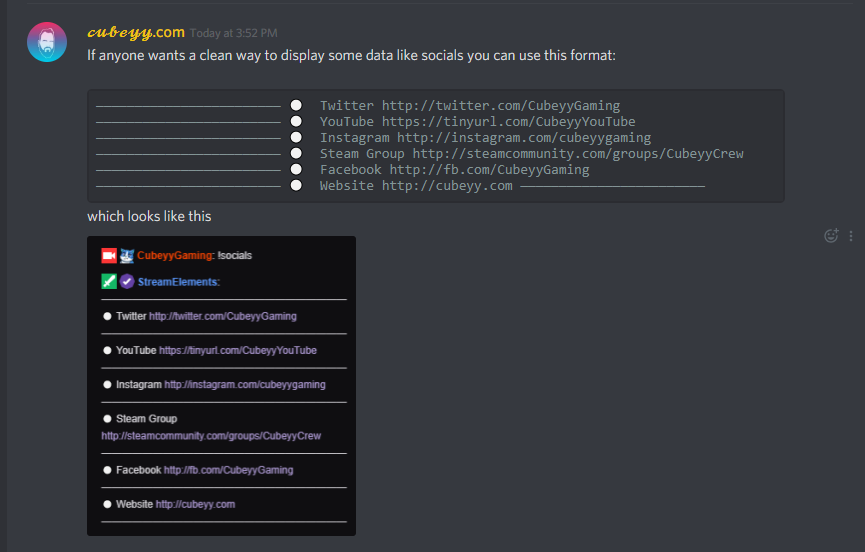Click the purple verified checkmark badge
This screenshot has height=552, width=865.
tap(127, 282)
